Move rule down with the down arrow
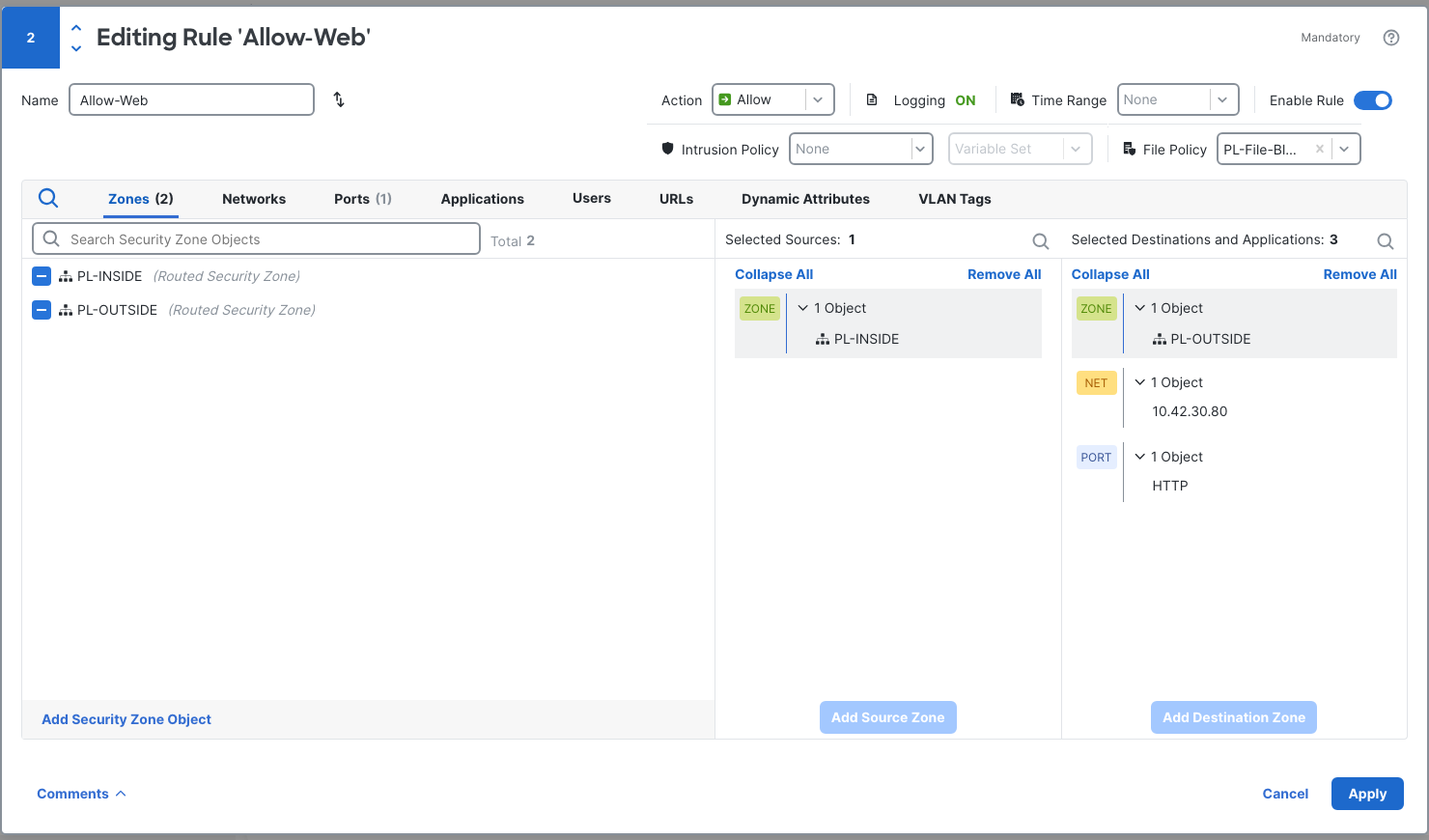Image resolution: width=1429 pixels, height=840 pixels. pyautogui.click(x=76, y=48)
